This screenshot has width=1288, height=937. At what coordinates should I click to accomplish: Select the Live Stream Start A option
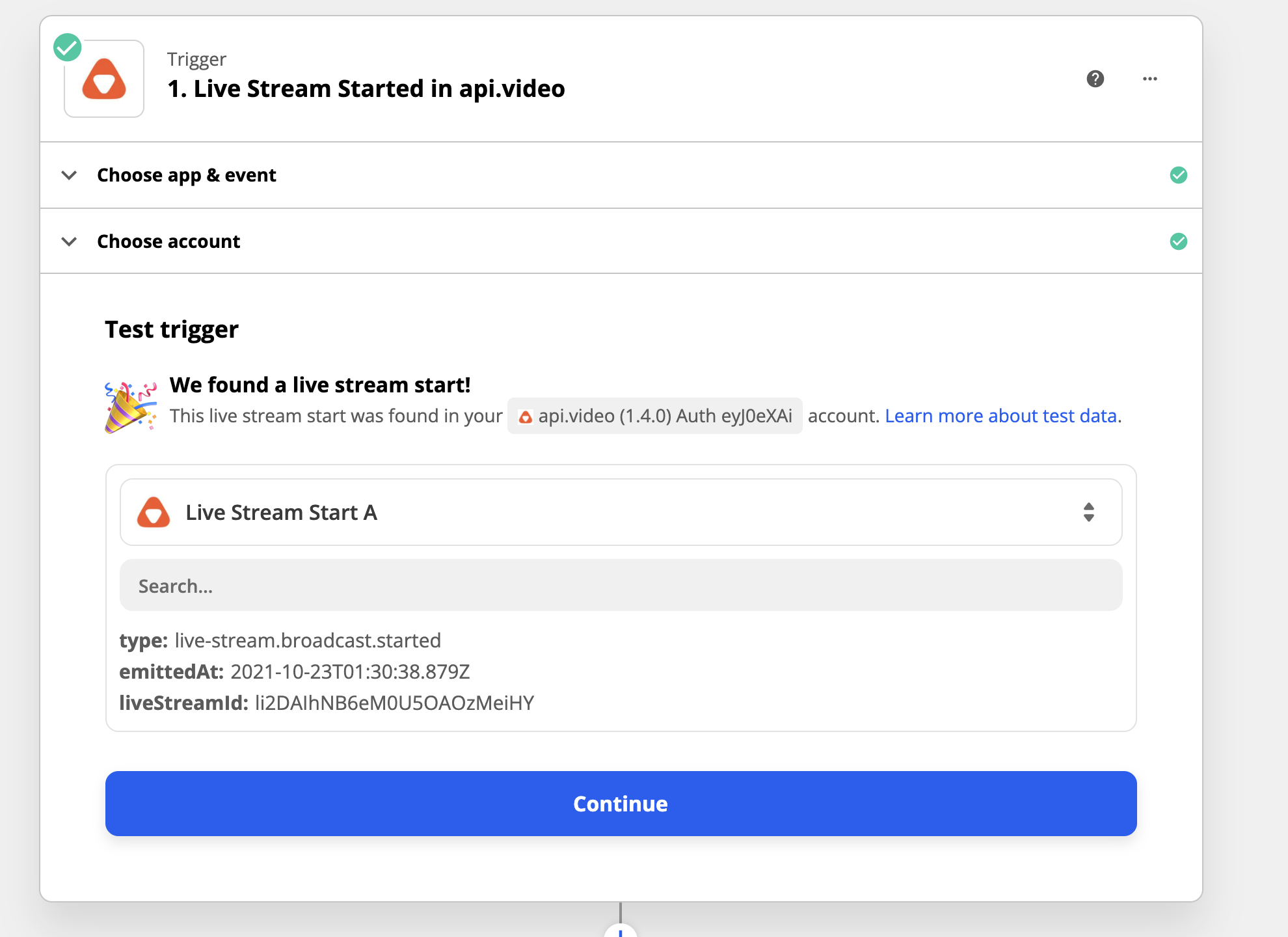(281, 512)
